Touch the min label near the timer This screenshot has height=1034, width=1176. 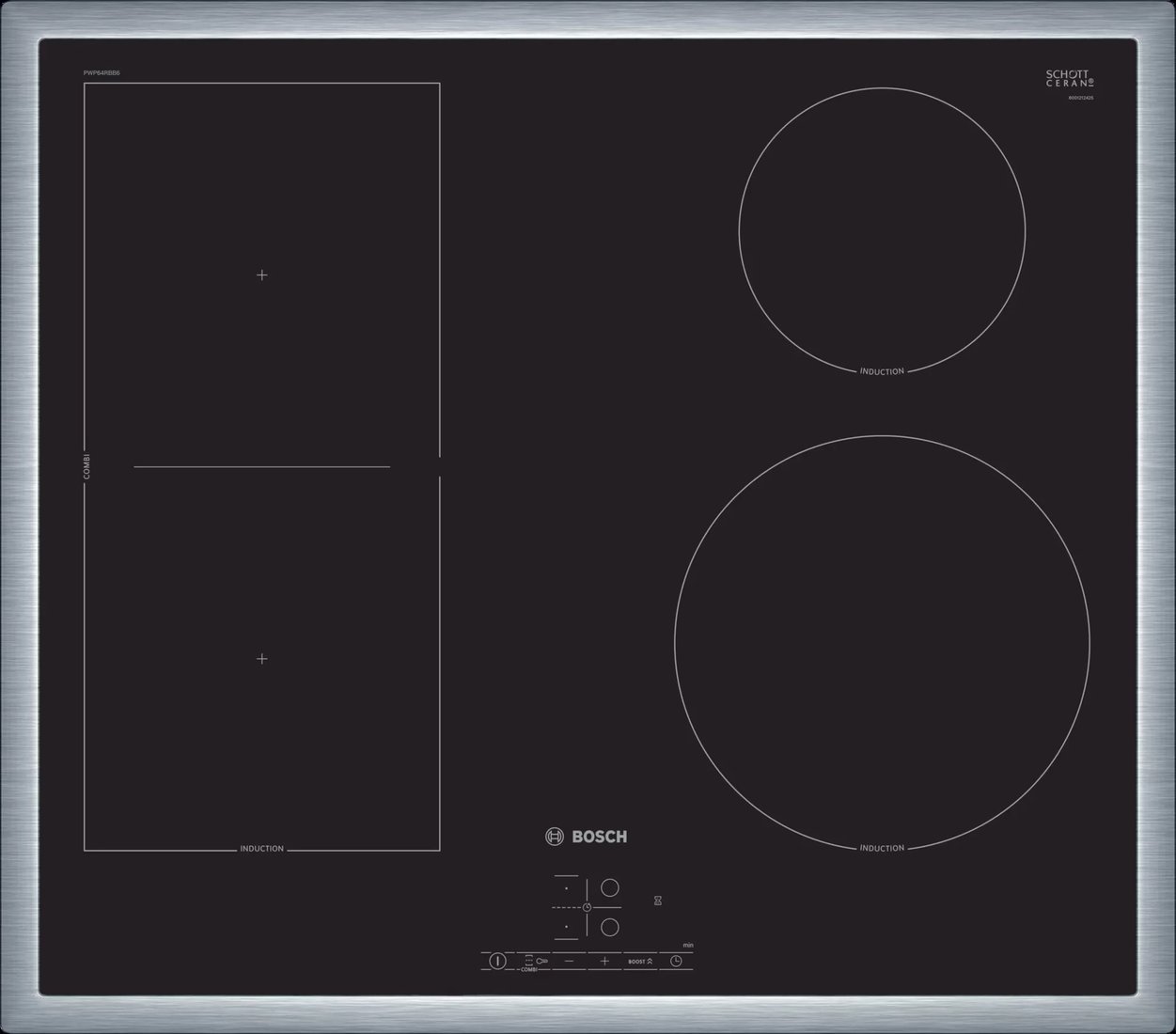point(689,946)
